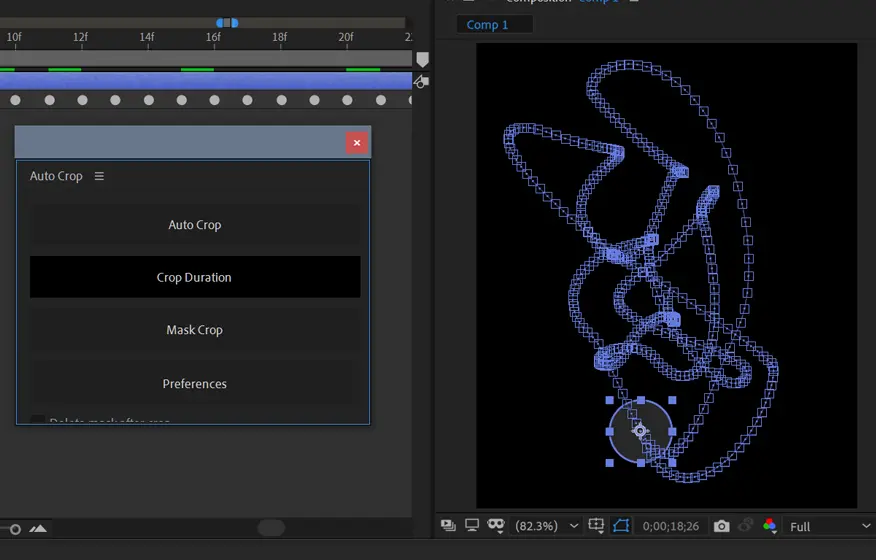Click the Primary Viewer monitor icon
Viewport: 876px width, 560px height.
(472, 525)
